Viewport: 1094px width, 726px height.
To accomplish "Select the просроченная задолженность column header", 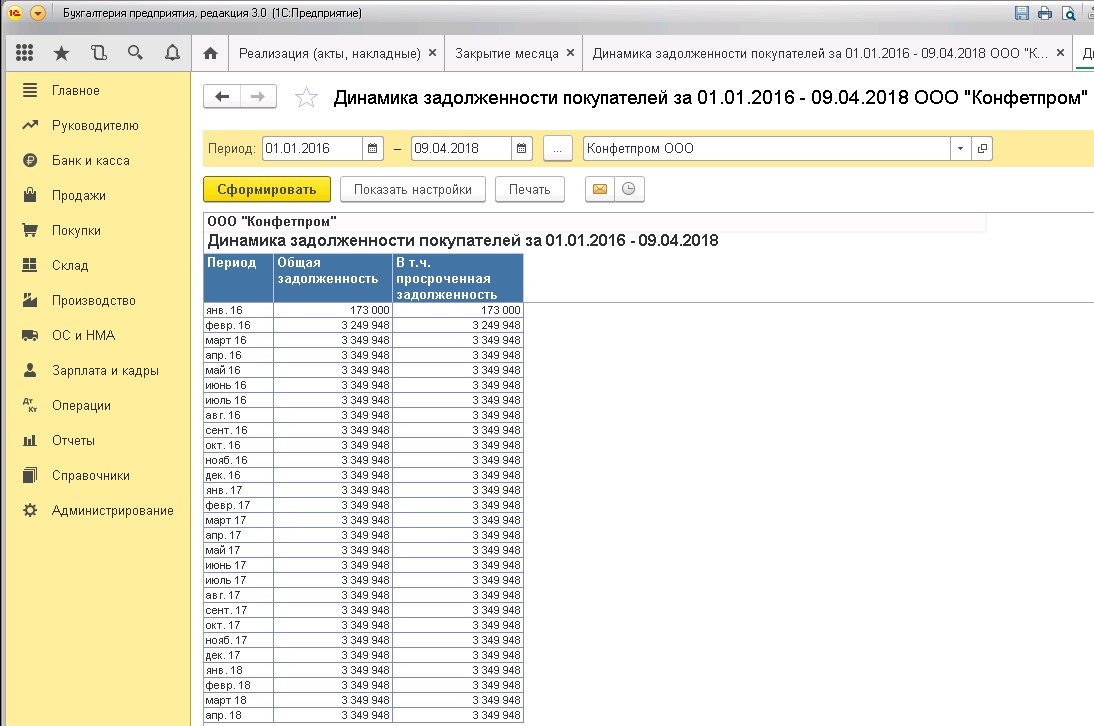I will click(458, 278).
